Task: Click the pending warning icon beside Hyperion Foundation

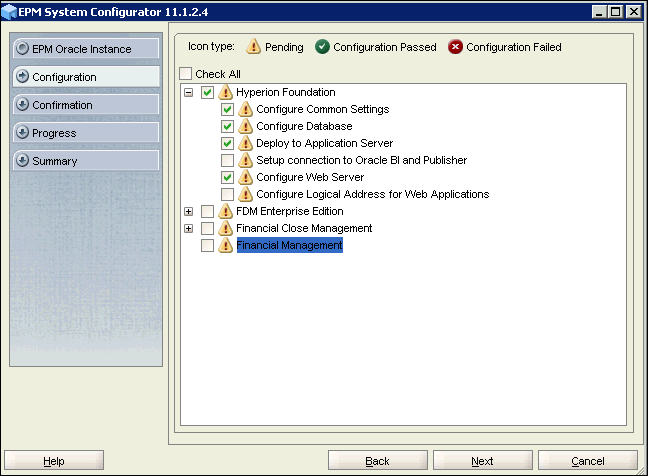Action: tap(225, 92)
